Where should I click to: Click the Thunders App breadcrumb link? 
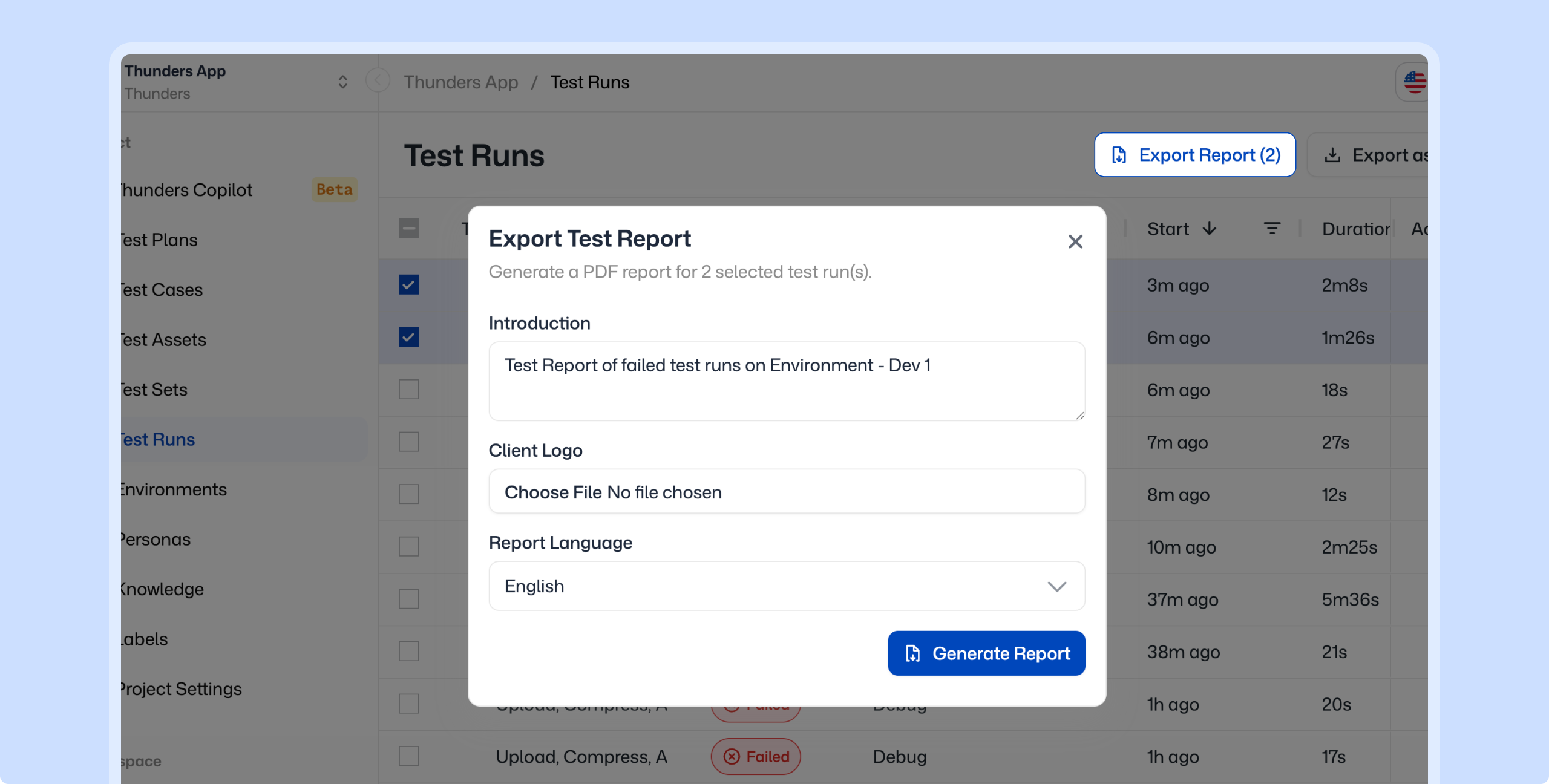(x=460, y=82)
